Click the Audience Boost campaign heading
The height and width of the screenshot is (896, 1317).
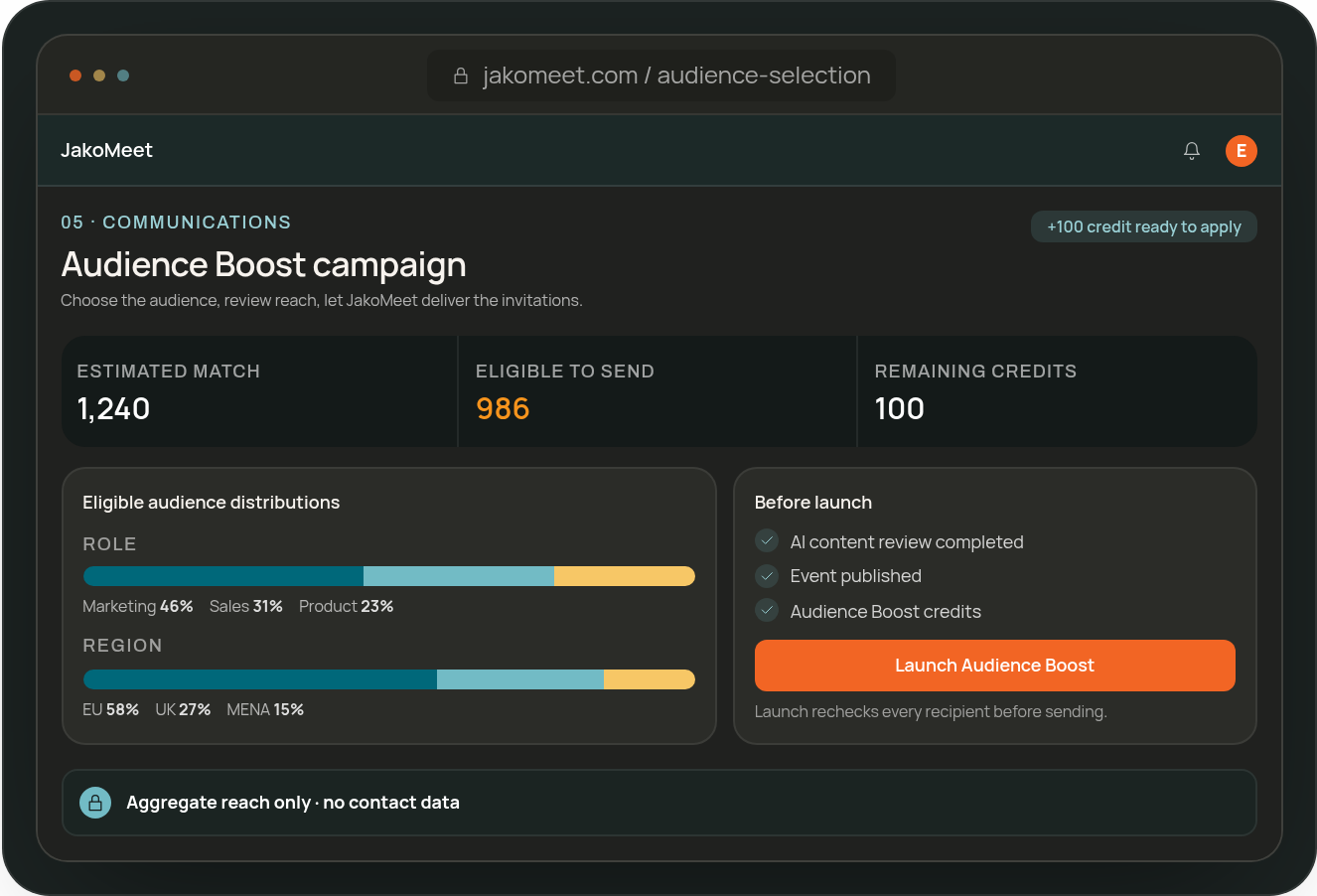point(263,265)
